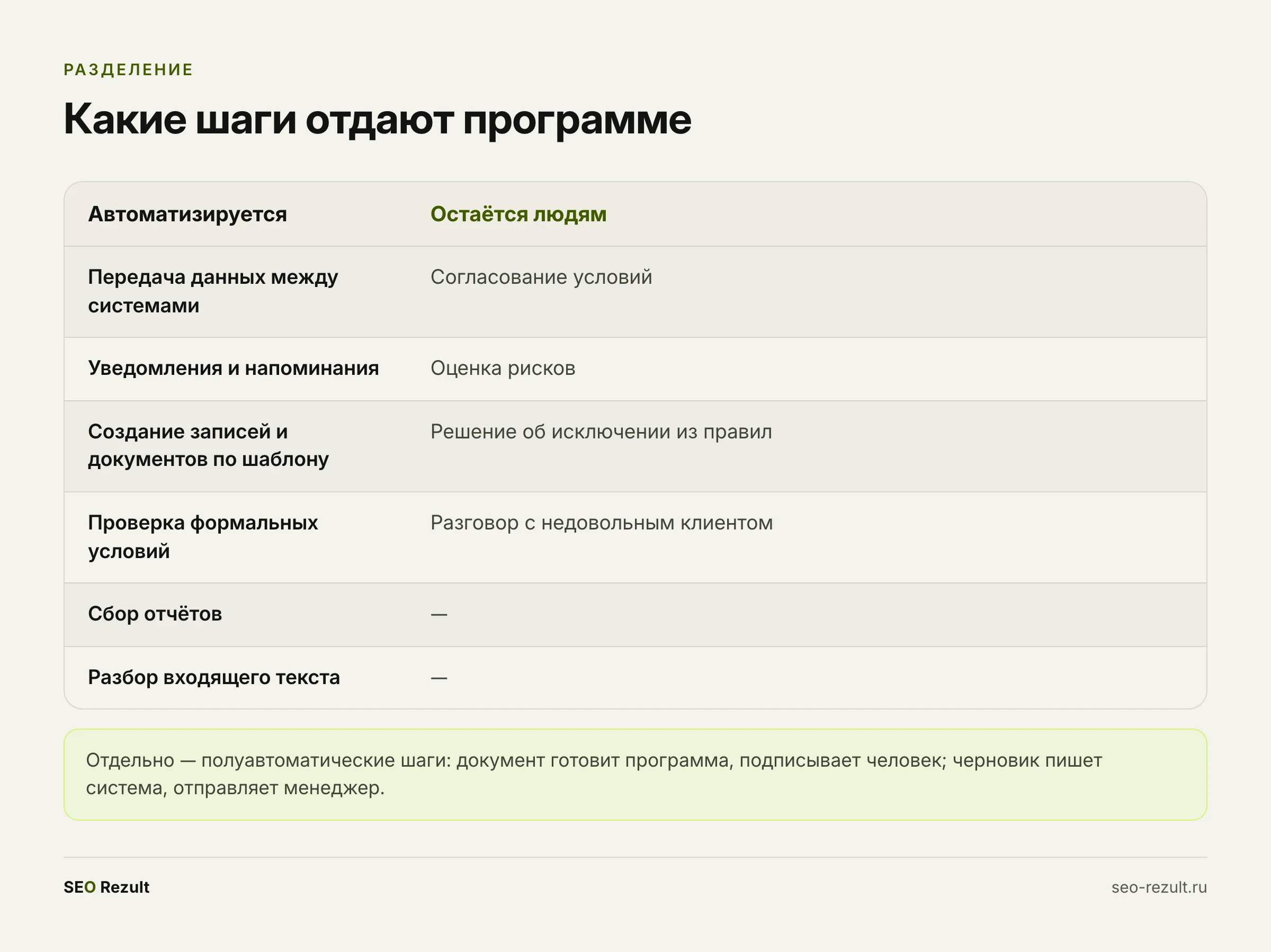Select cell 'Разбор входящего текста'
The height and width of the screenshot is (952, 1271).
pyautogui.click(x=214, y=677)
